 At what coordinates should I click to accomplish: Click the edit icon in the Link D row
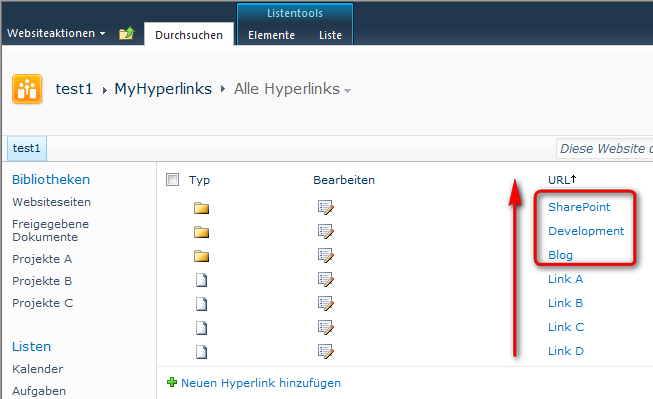click(326, 351)
